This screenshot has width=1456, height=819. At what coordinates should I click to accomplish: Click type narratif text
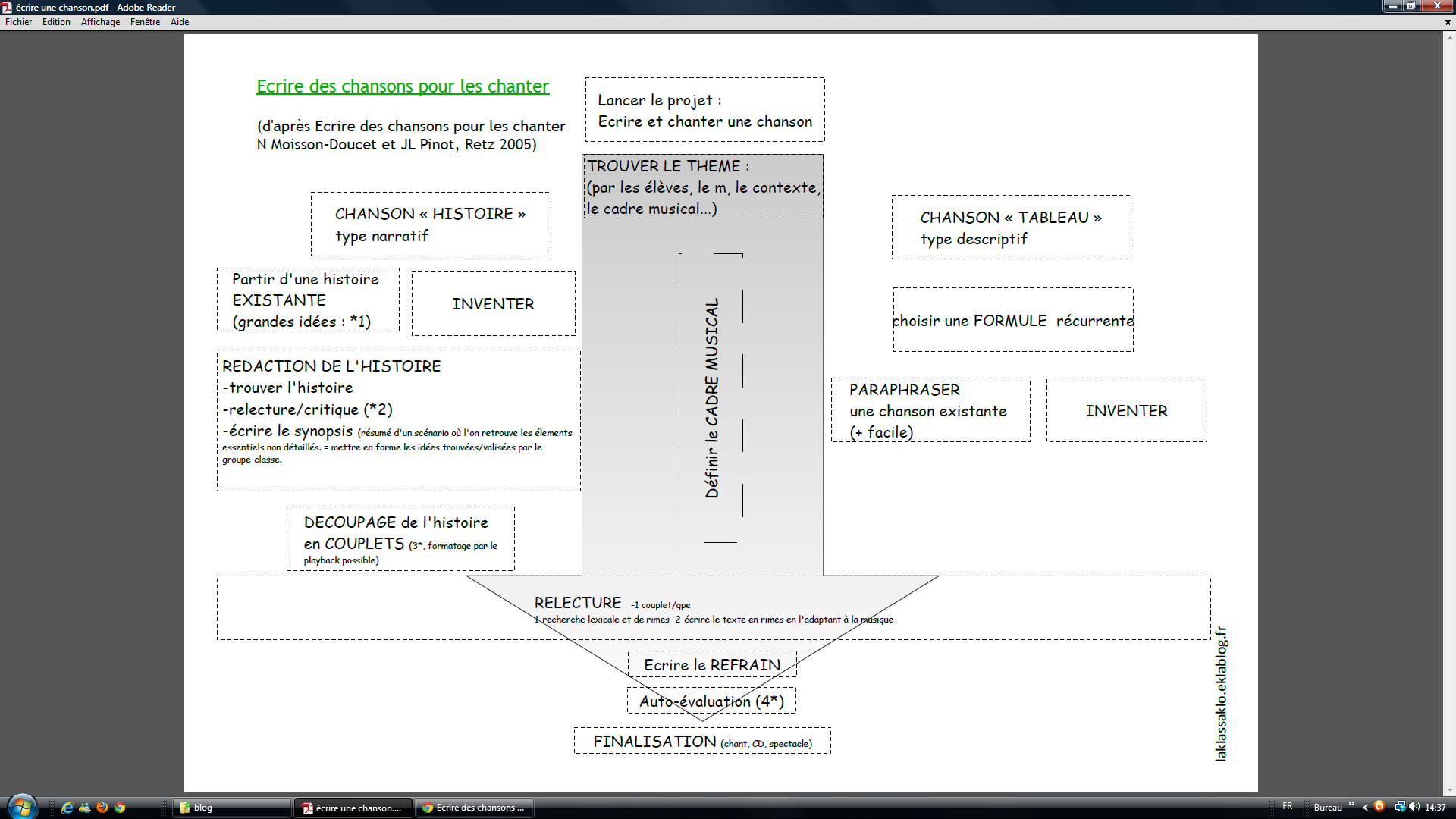coord(381,236)
